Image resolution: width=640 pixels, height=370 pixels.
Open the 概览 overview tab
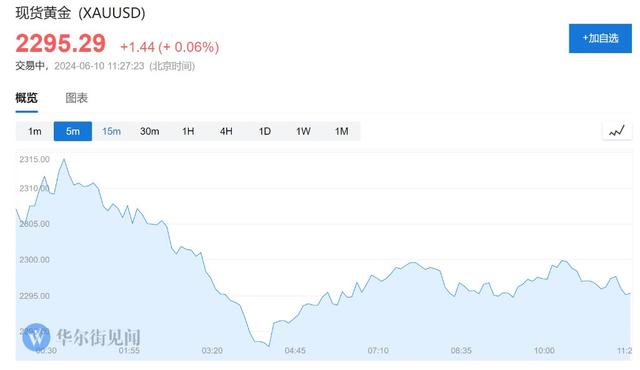[27, 98]
